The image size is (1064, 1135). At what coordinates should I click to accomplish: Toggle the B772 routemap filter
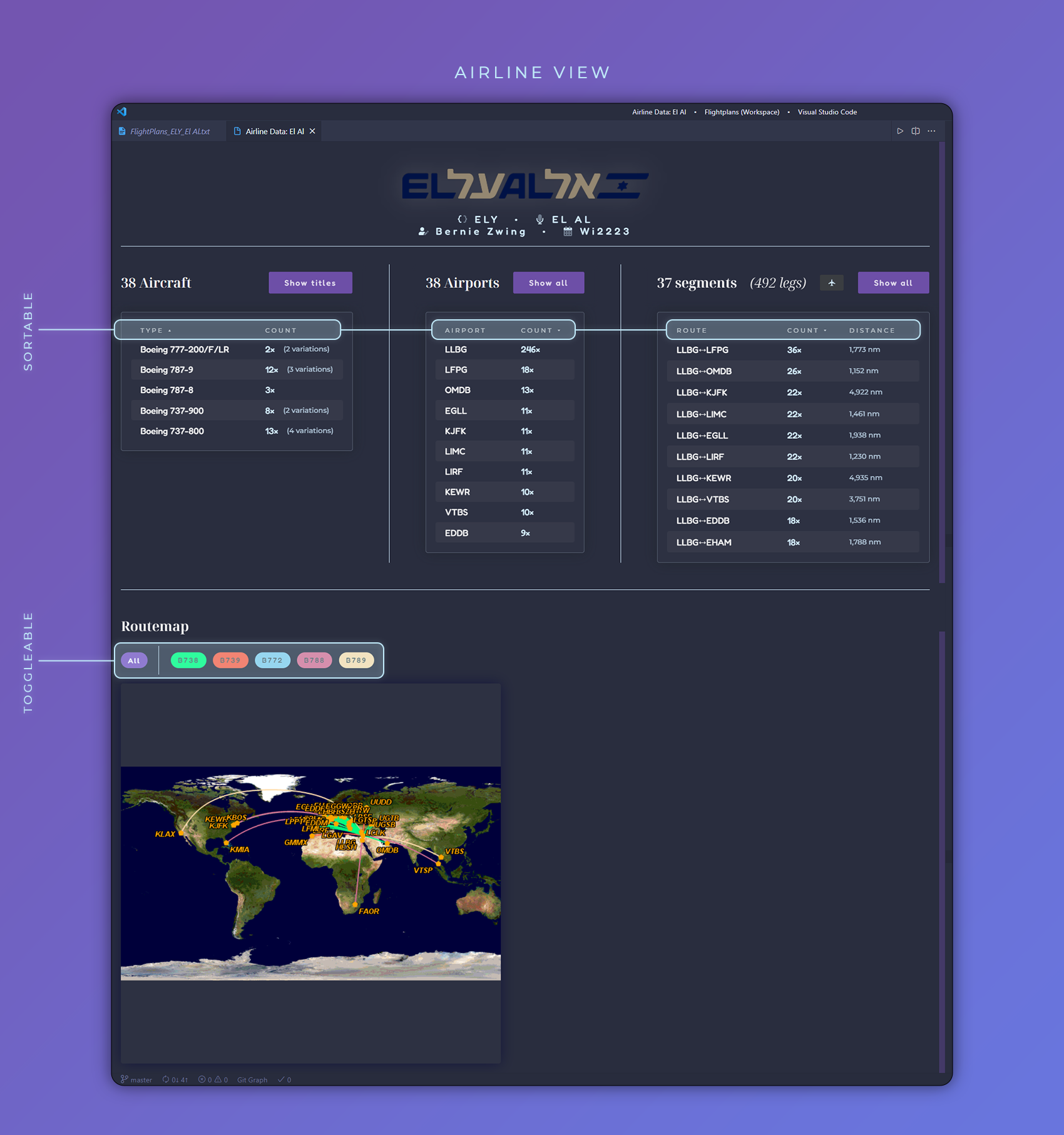click(x=272, y=660)
